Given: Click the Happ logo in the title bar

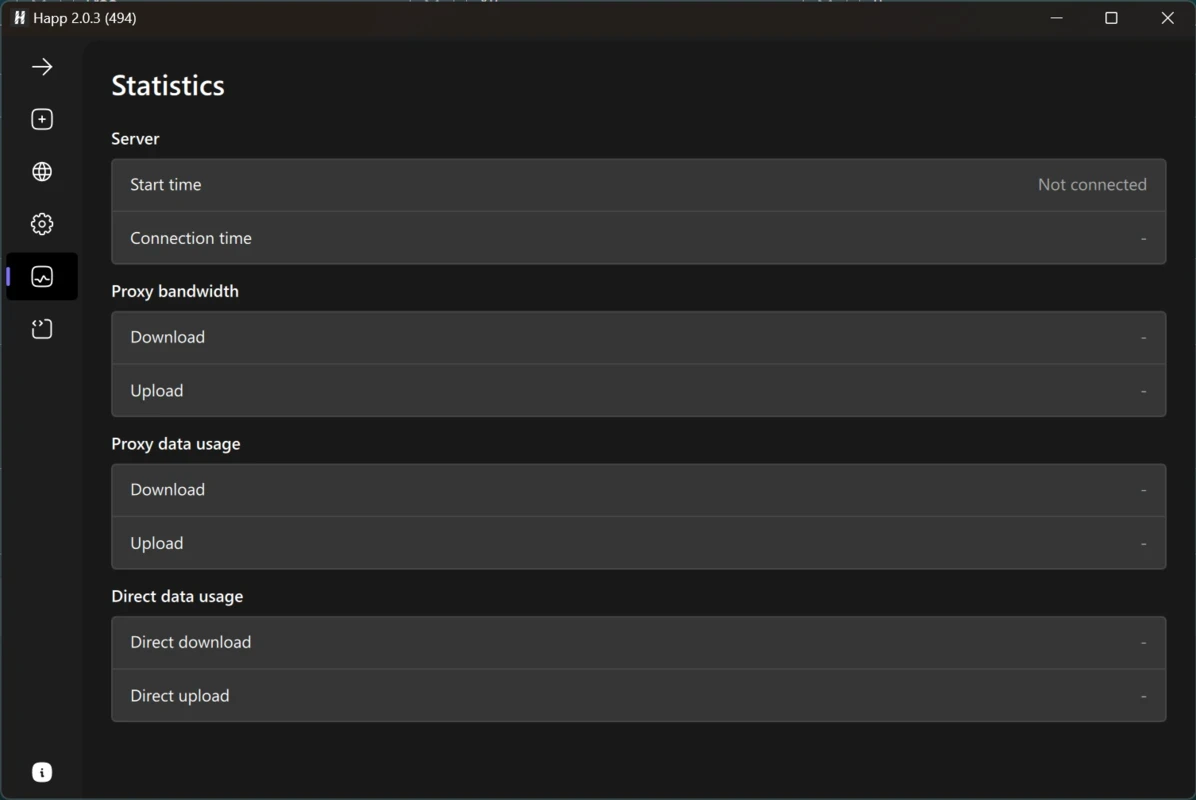Looking at the screenshot, I should click(20, 18).
